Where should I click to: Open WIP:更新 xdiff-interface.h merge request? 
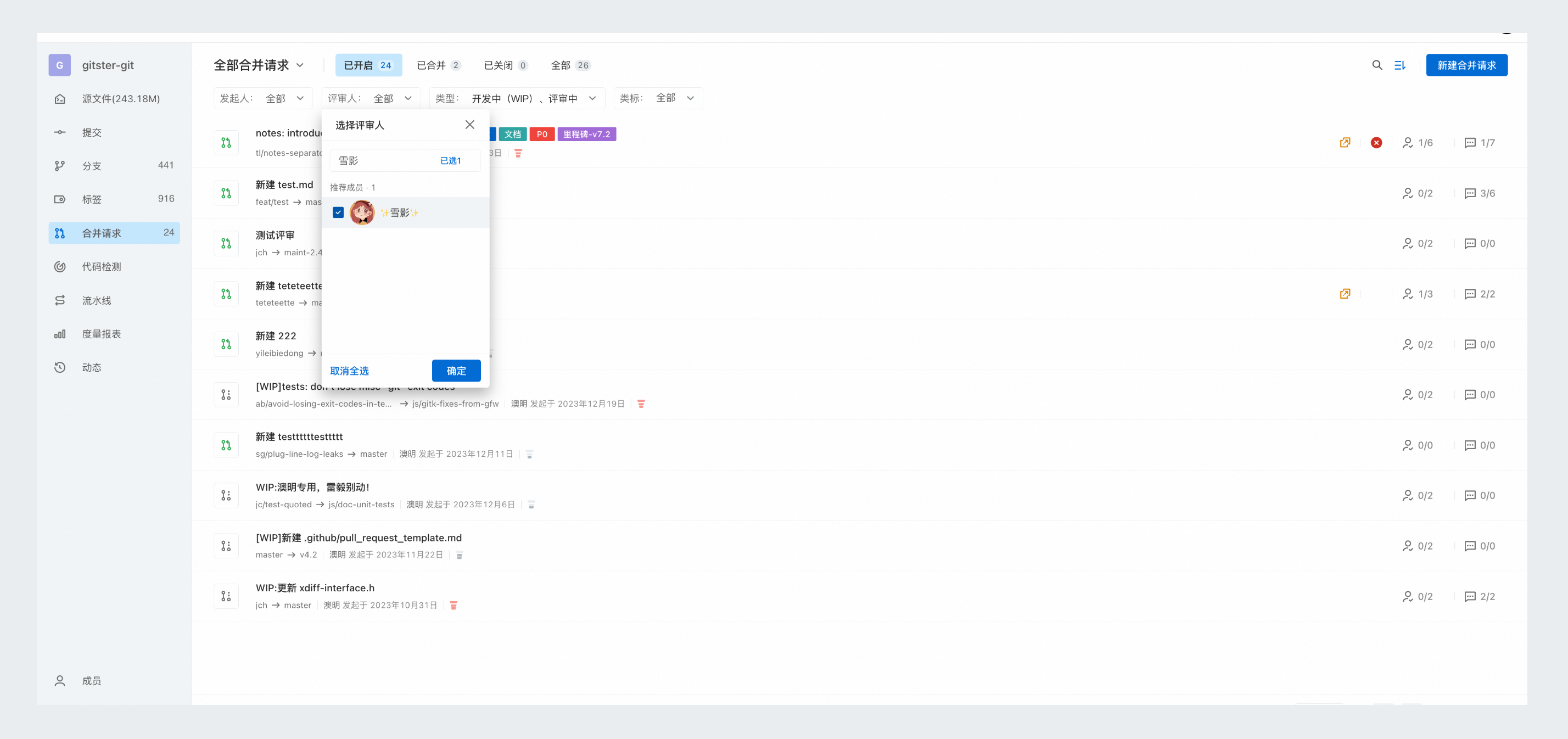point(315,588)
